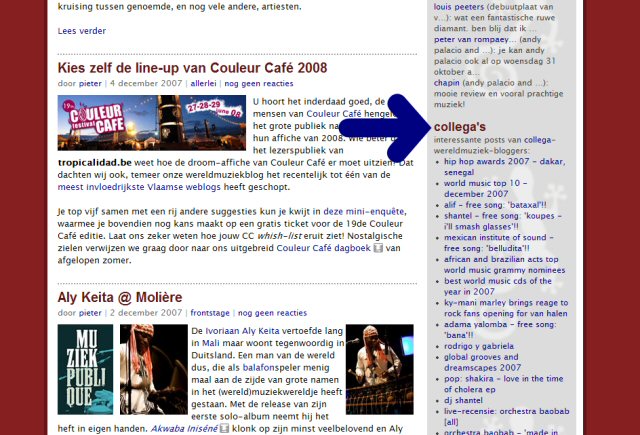
Task: Open 'best world music cds of the year in 2007'
Action: [498, 286]
